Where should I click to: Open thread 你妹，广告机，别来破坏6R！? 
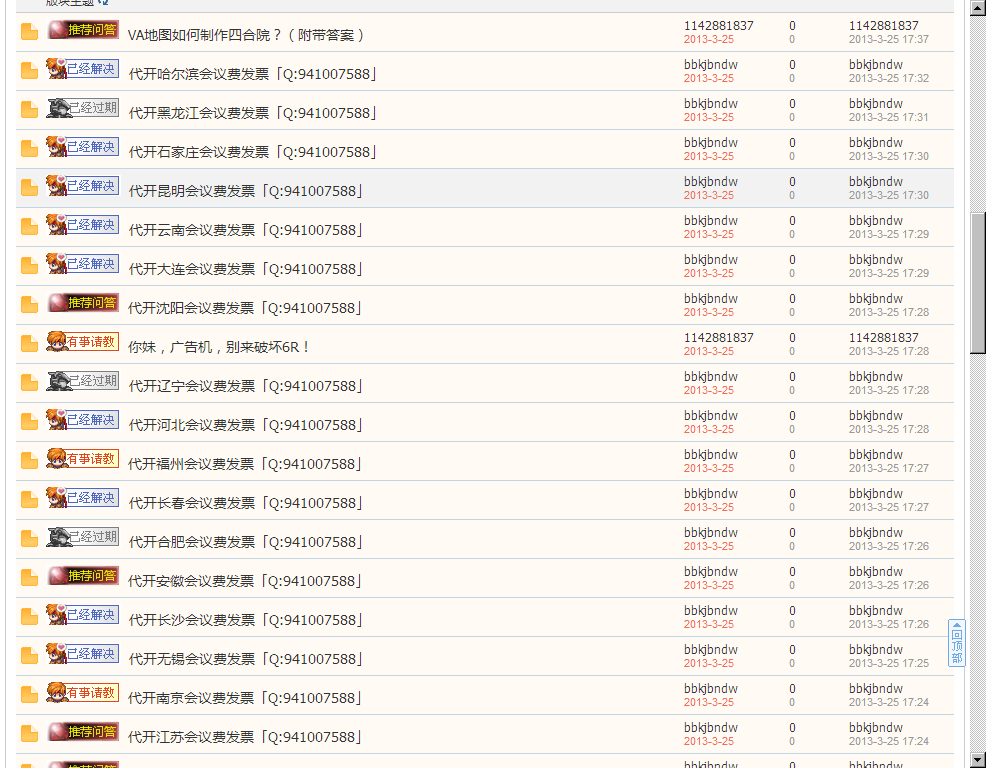click(219, 347)
